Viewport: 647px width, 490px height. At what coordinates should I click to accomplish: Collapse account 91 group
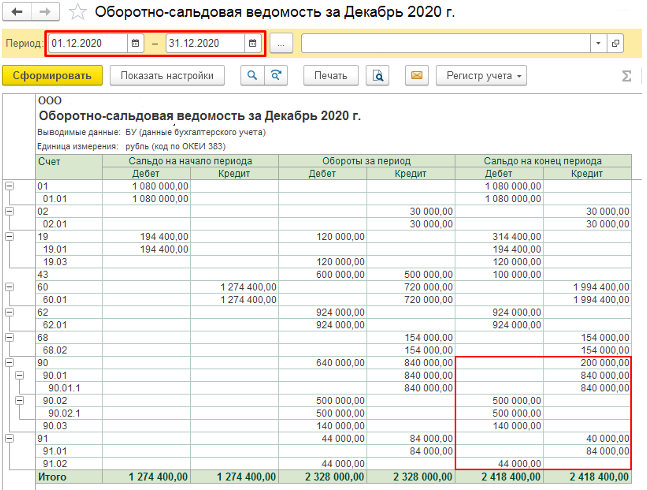9,438
